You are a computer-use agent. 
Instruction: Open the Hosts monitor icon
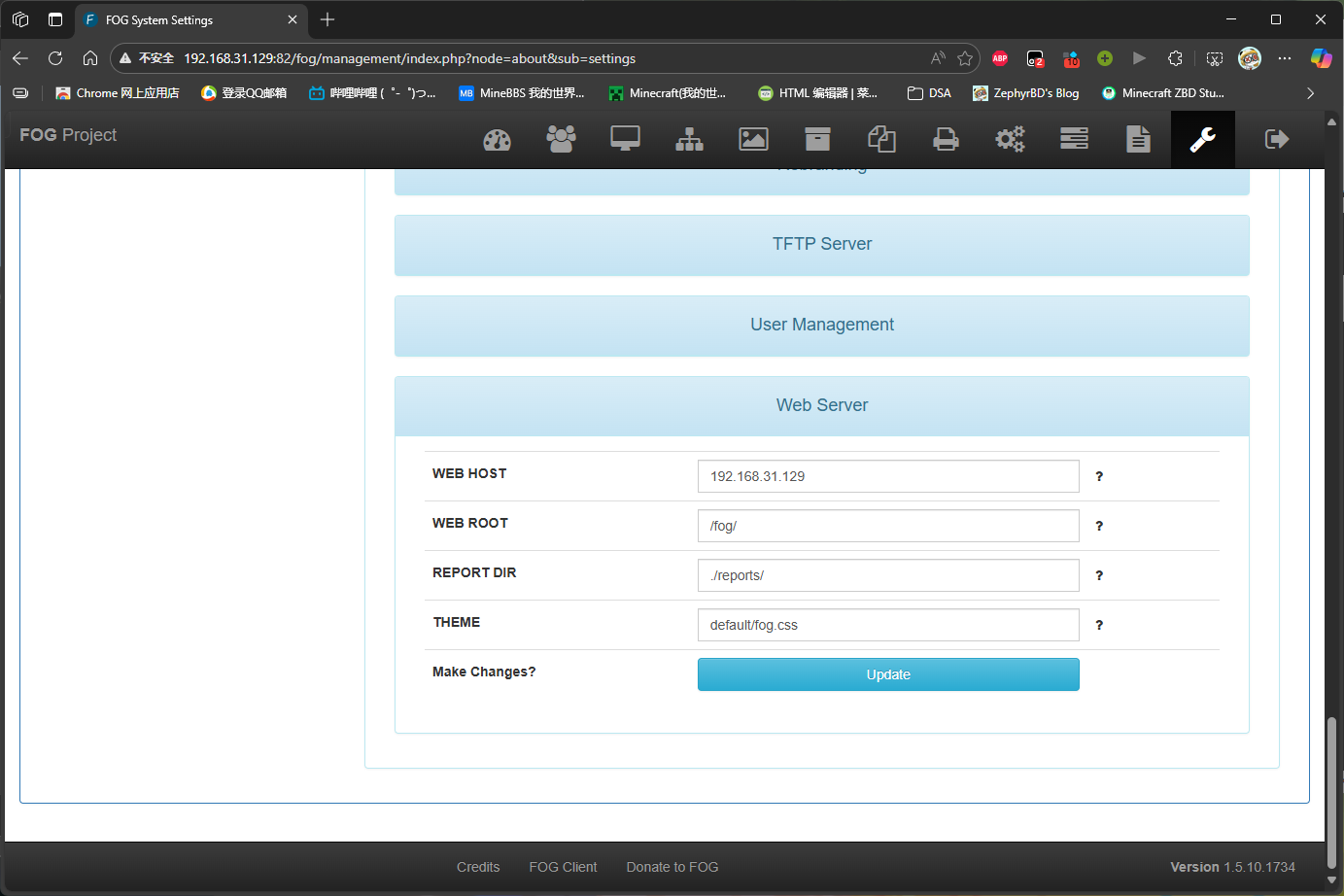[x=625, y=140]
